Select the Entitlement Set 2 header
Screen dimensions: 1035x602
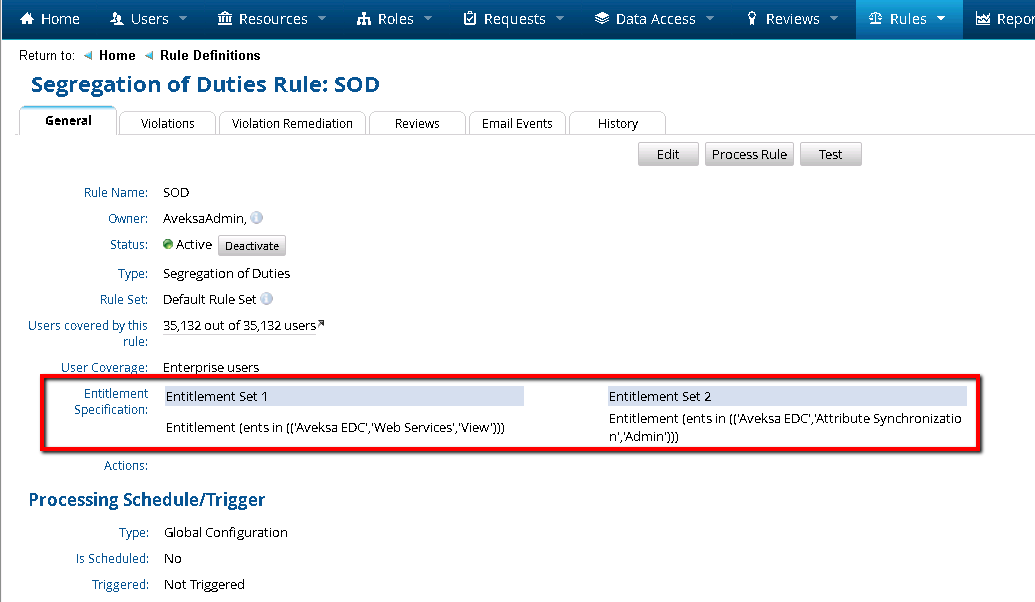660,397
